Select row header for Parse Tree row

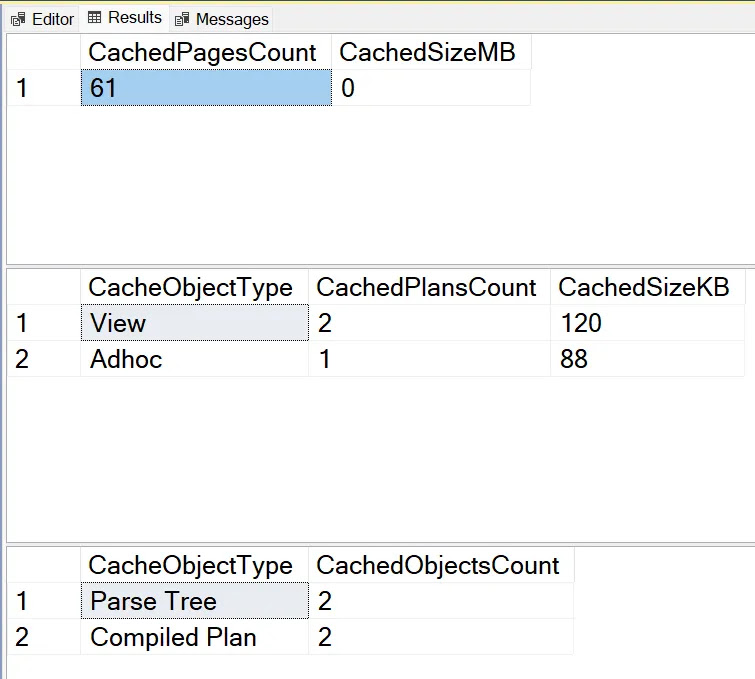(44, 601)
